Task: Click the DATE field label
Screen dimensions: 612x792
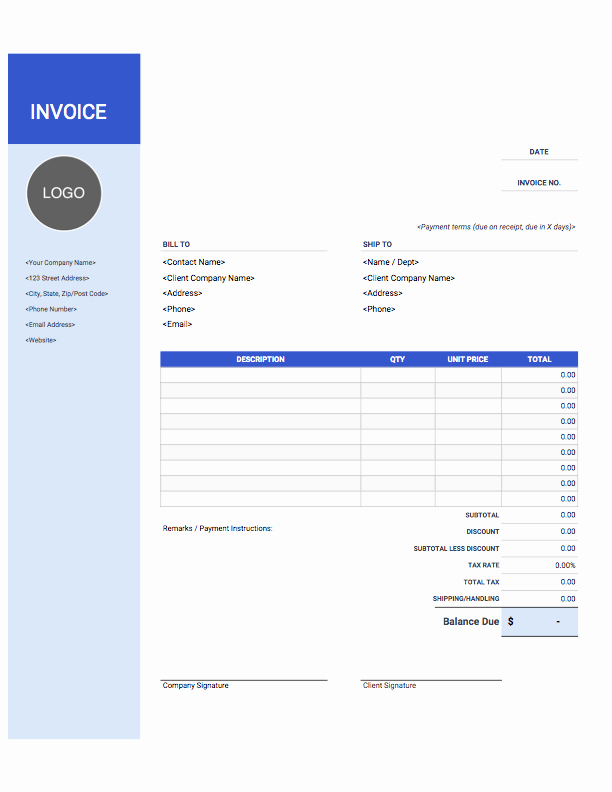Action: coord(539,152)
